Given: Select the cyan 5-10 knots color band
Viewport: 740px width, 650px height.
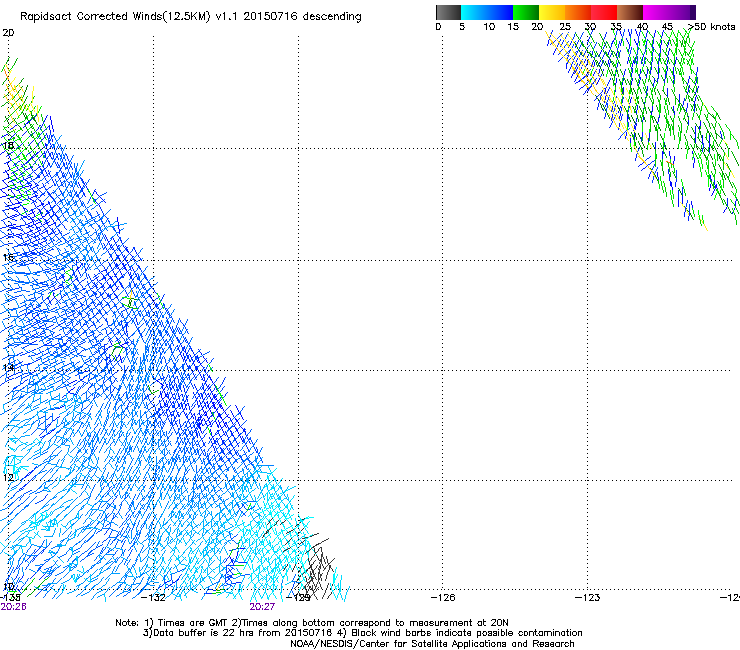Looking at the screenshot, I should click(474, 12).
